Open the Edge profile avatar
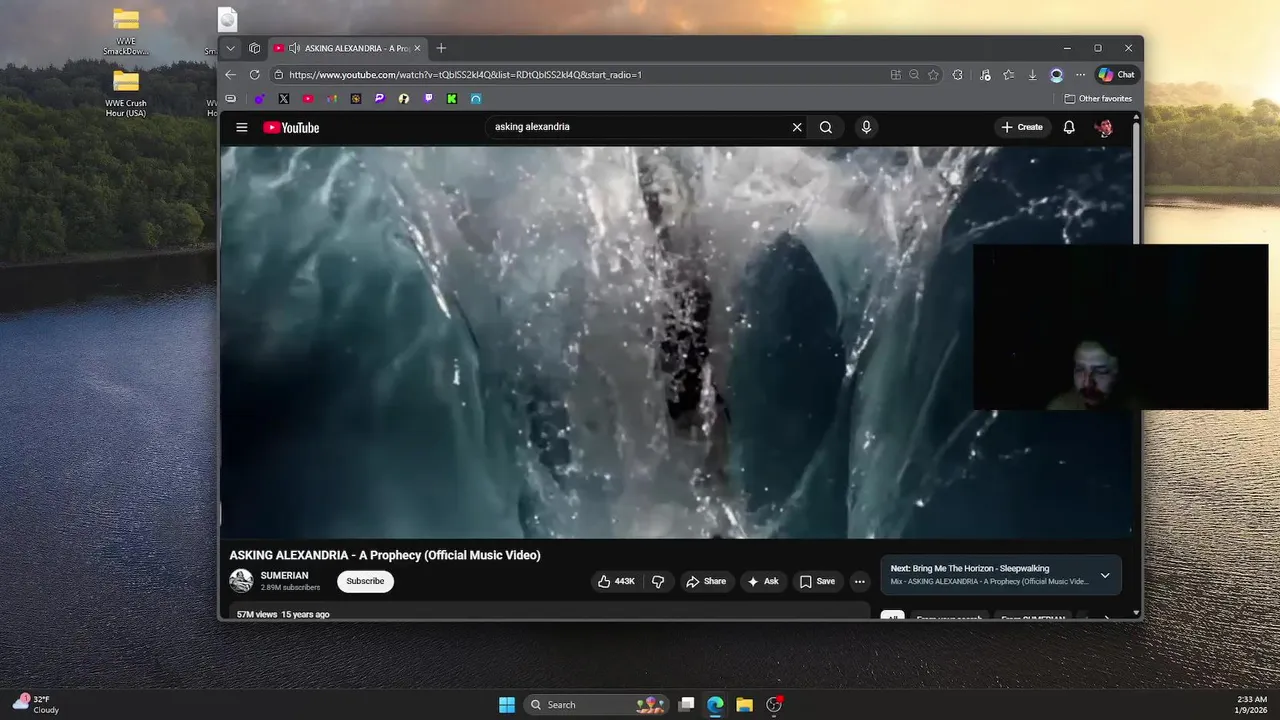Screen dimensions: 1280x720 (x=1056, y=75)
